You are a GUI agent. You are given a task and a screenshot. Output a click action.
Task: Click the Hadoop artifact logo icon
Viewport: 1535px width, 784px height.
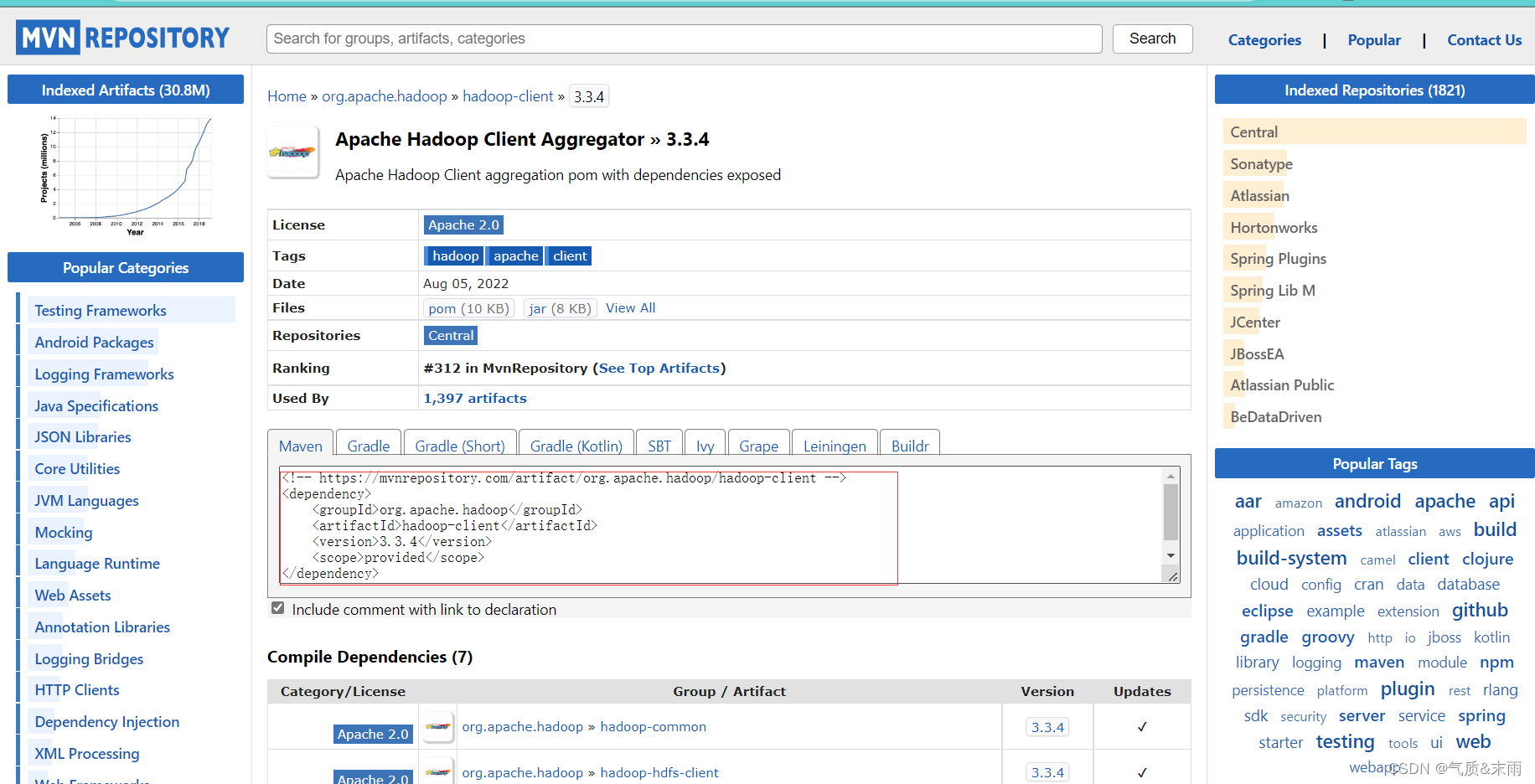tap(292, 152)
